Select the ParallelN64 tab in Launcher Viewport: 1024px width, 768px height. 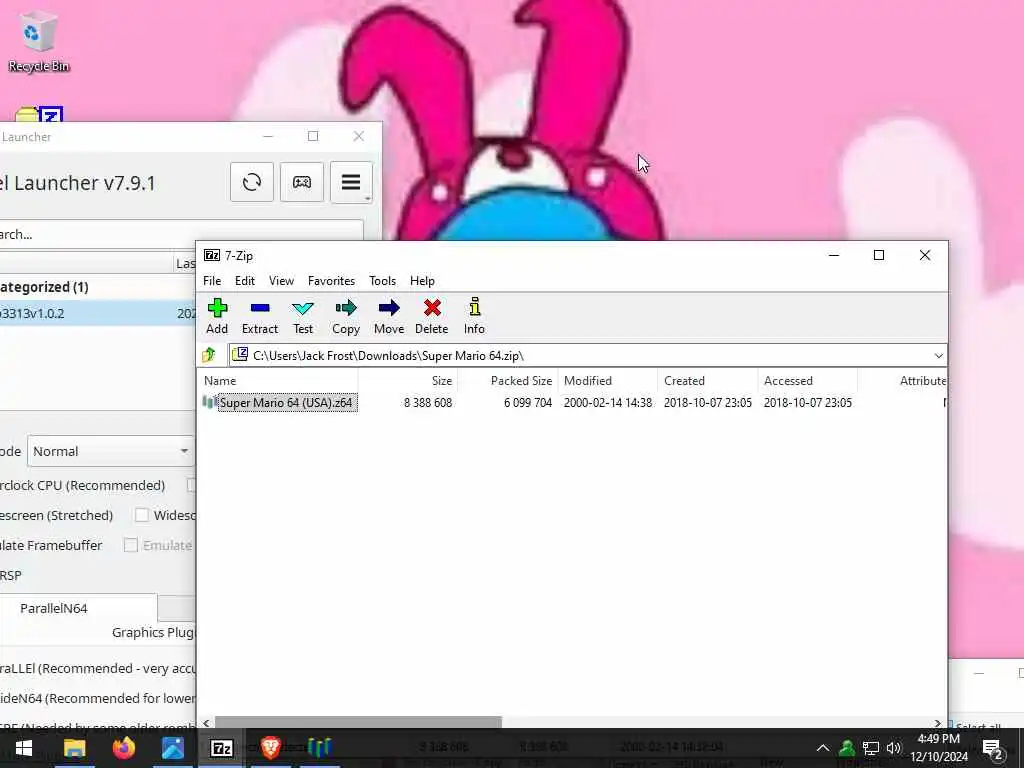click(x=78, y=608)
